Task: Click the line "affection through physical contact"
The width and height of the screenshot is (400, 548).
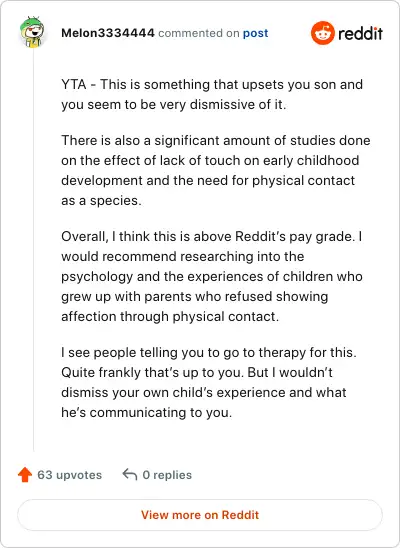Action: 170,317
